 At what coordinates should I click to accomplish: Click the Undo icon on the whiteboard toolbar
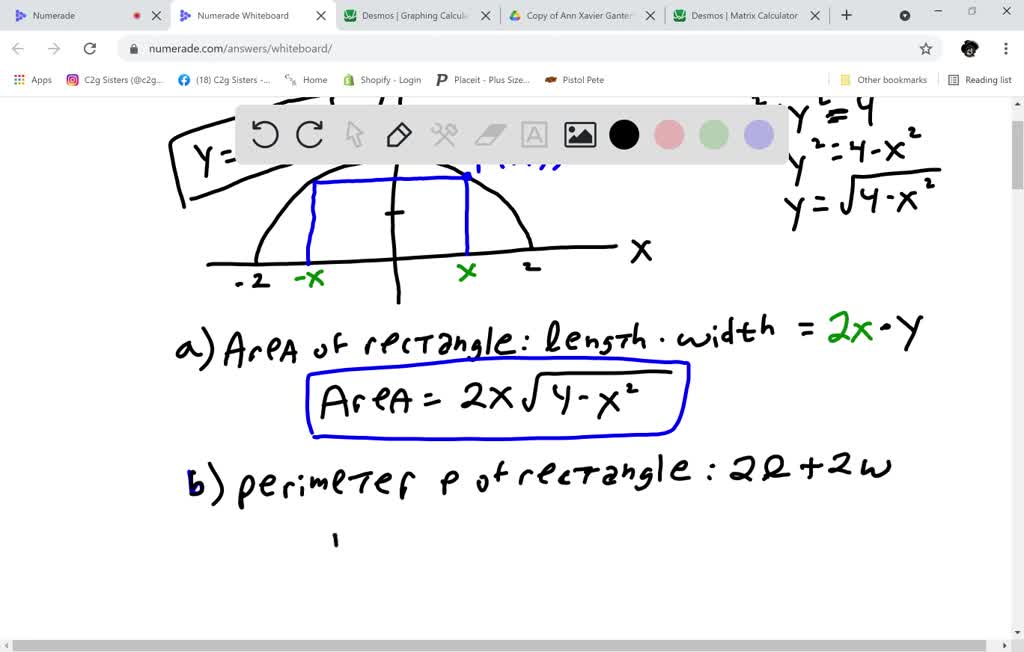[x=265, y=134]
